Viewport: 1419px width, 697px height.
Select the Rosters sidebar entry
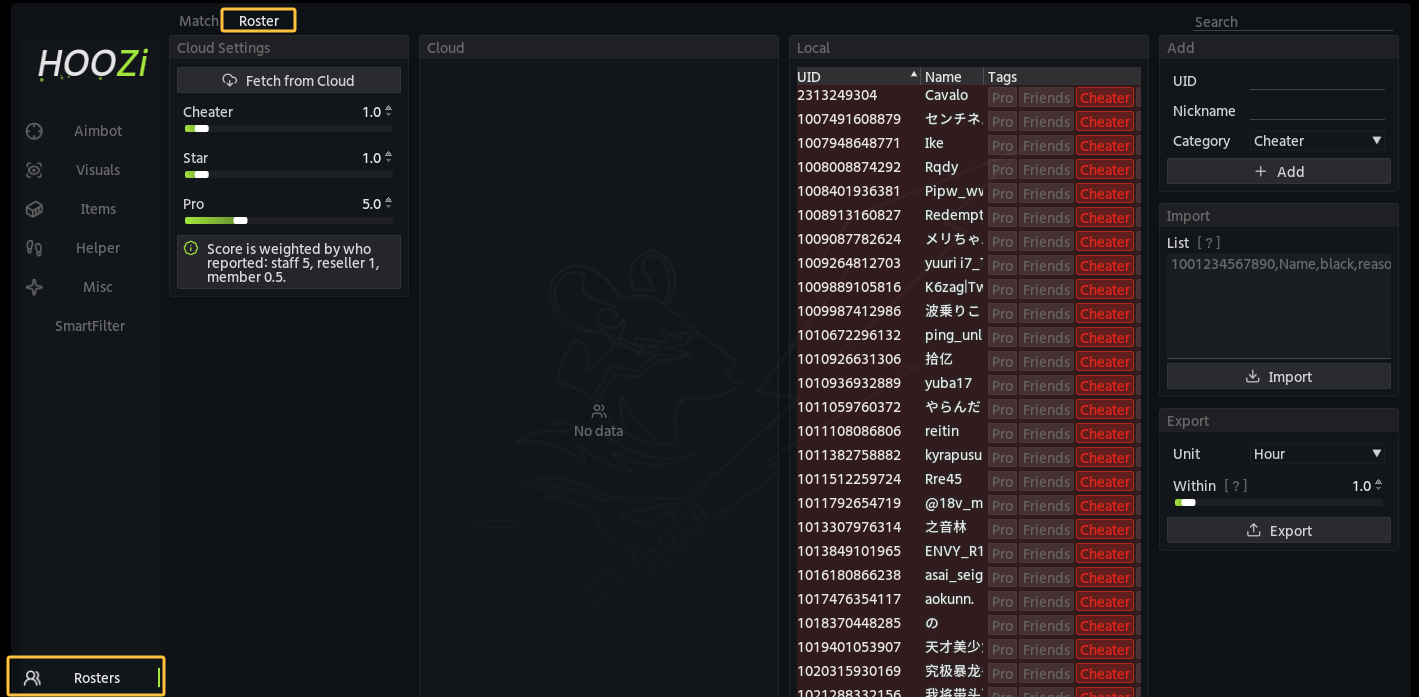(x=86, y=677)
